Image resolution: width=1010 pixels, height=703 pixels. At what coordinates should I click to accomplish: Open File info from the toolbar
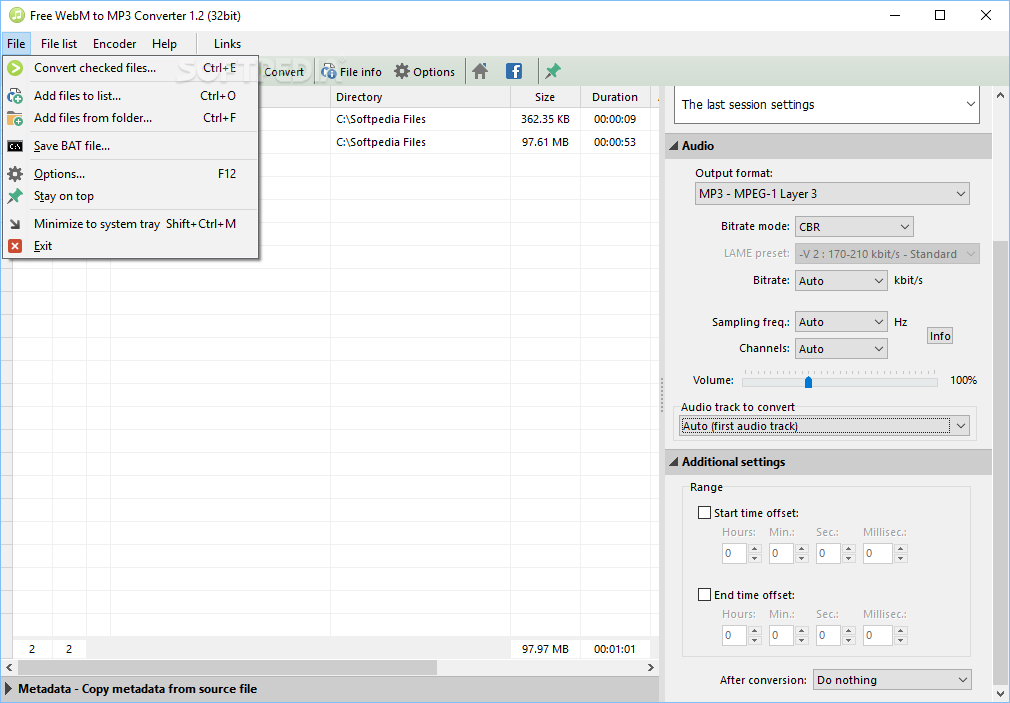pos(352,72)
